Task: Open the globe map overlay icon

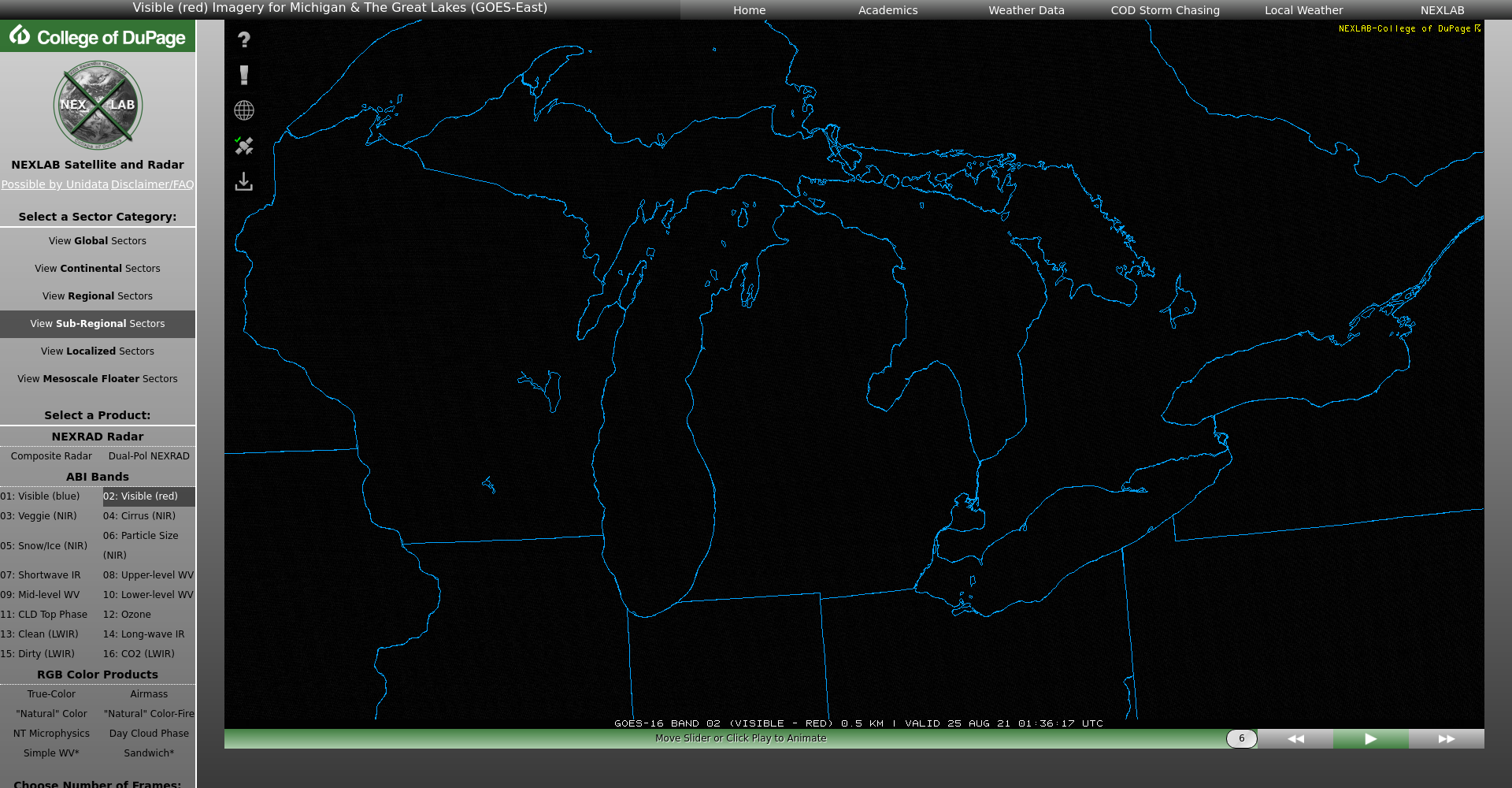Action: pos(244,110)
